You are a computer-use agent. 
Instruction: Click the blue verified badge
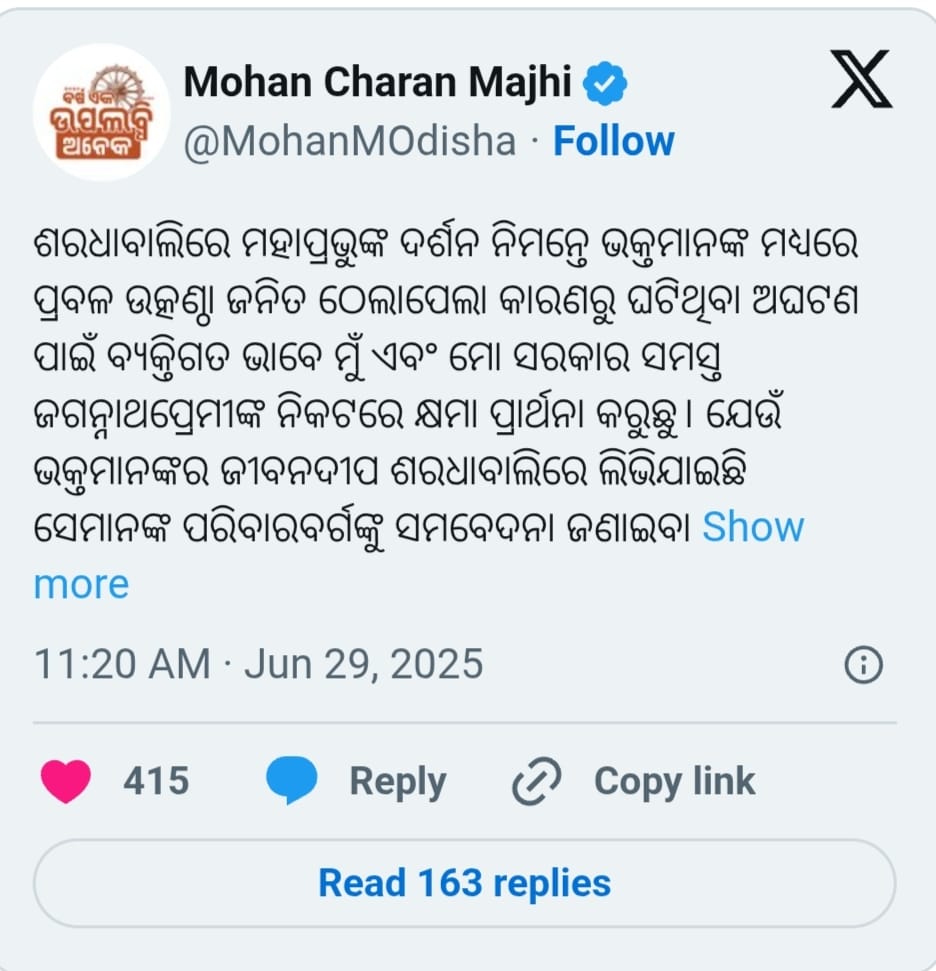605,84
